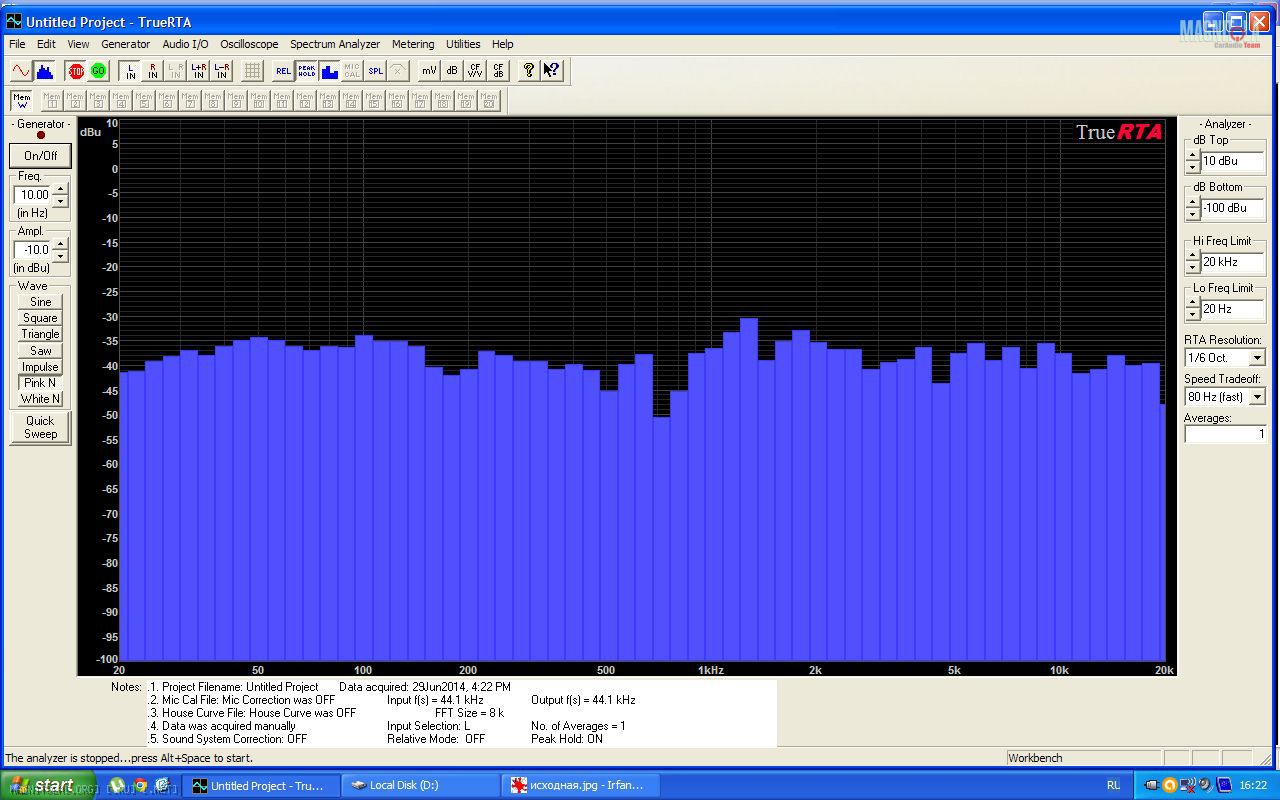Screen dimensions: 1280x800
Task: Switch to Irfan image viewer taskbar button
Action: tap(581, 786)
